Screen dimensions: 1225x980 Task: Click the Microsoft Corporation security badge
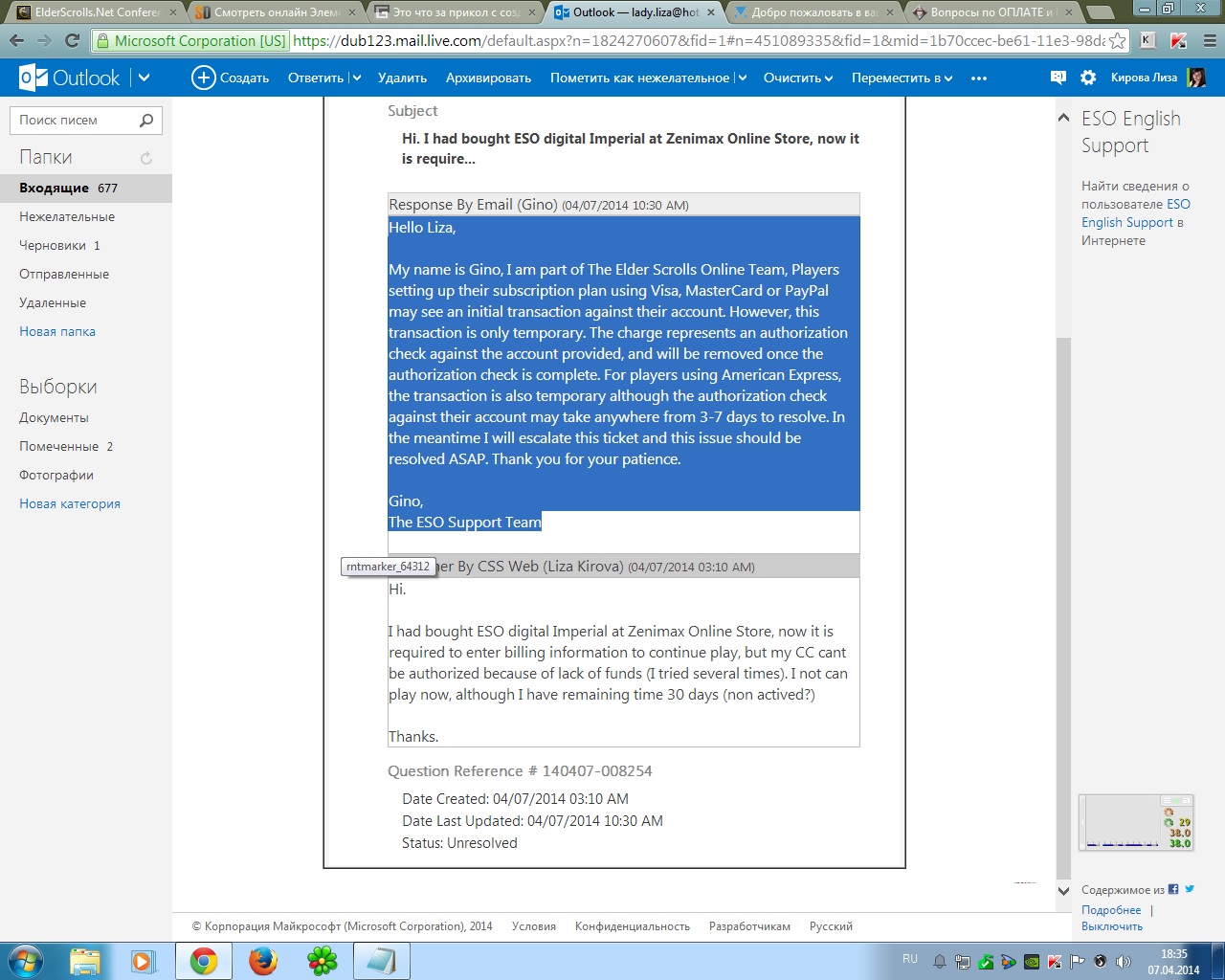(x=191, y=41)
